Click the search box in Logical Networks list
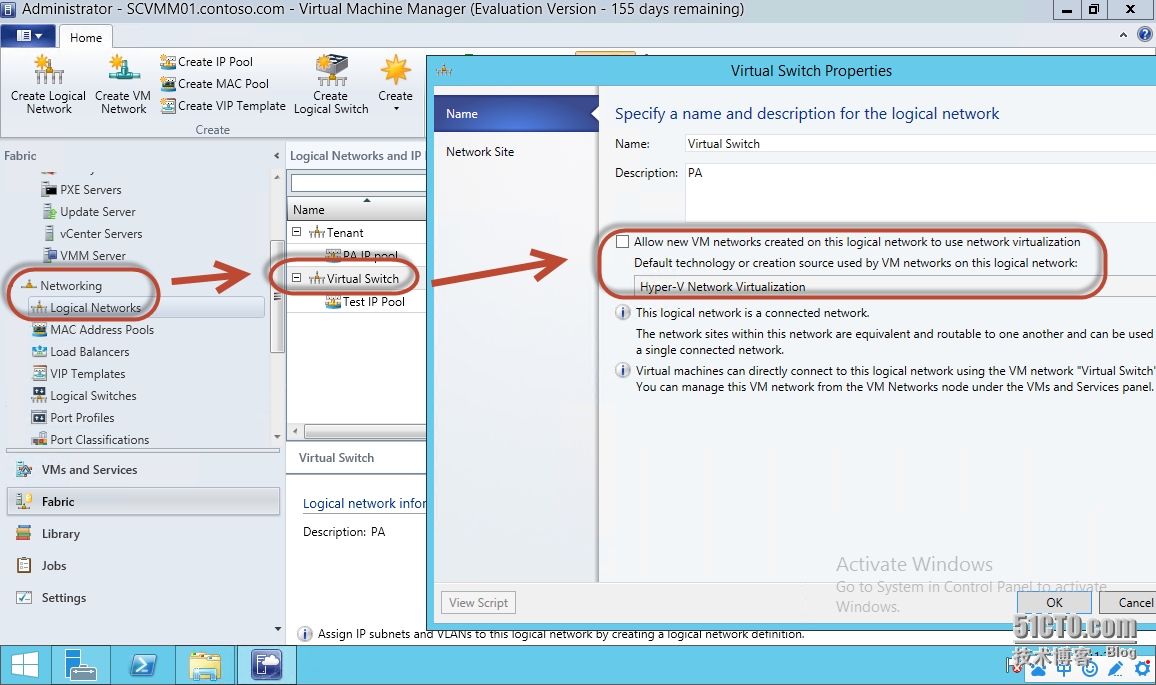This screenshot has height=685, width=1156. click(x=358, y=182)
